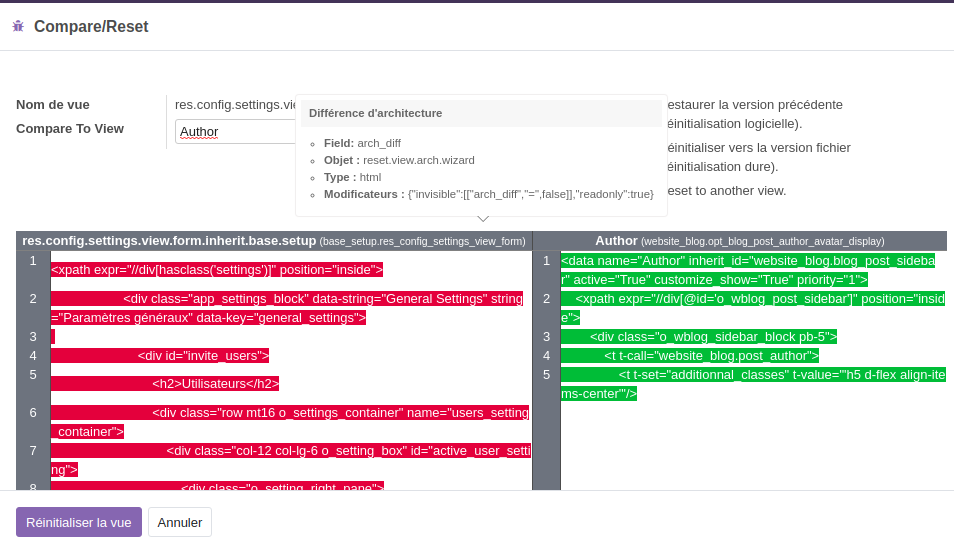The height and width of the screenshot is (556, 954).
Task: Select the Reset to another view option
Action: tap(726, 190)
